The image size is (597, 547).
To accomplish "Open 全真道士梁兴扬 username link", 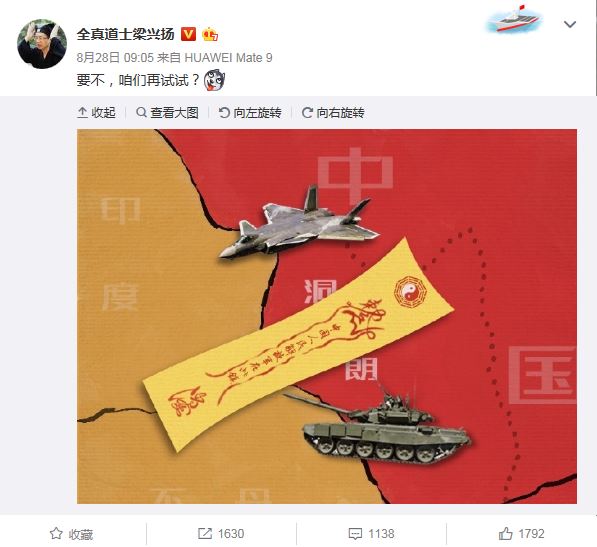I will point(126,34).
